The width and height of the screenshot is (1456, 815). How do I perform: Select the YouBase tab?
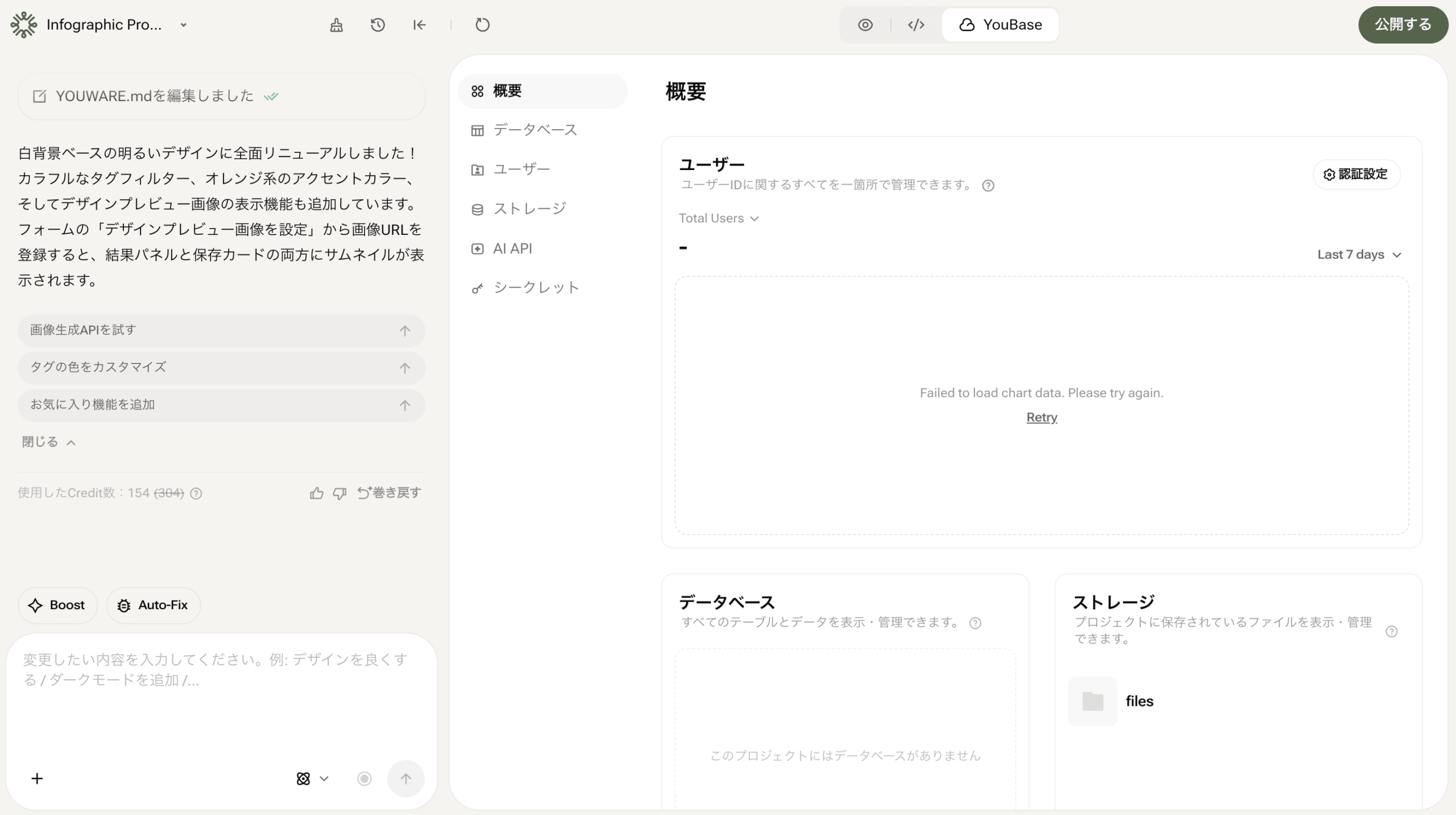pyautogui.click(x=1000, y=25)
